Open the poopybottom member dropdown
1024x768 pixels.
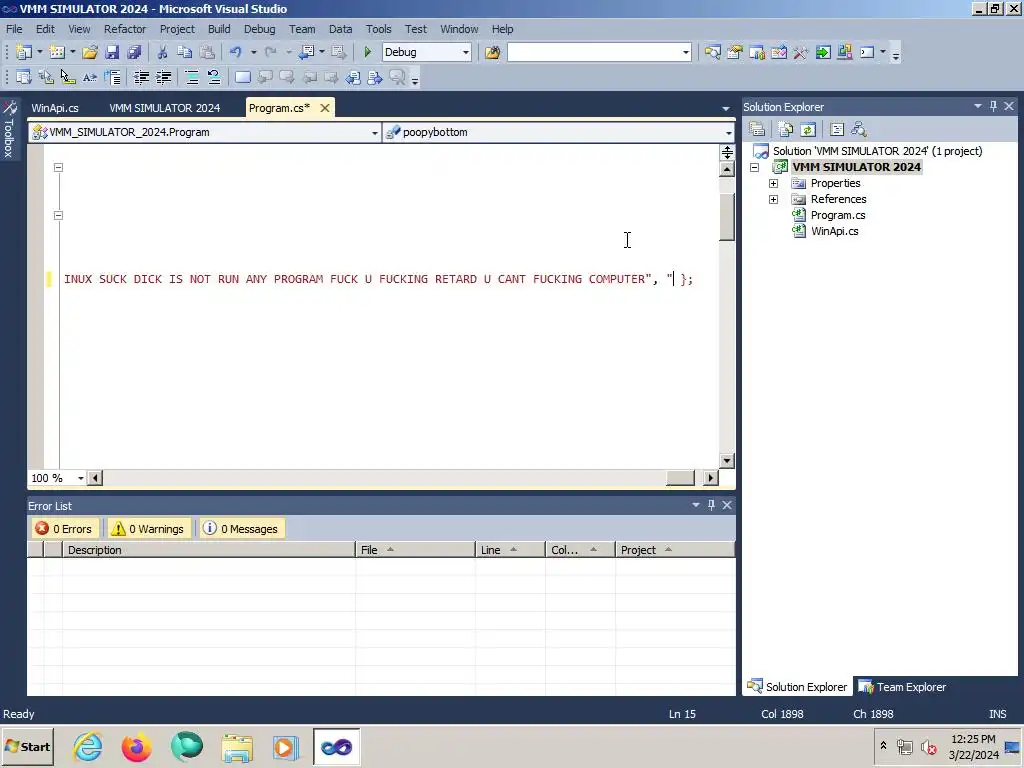[x=728, y=133]
